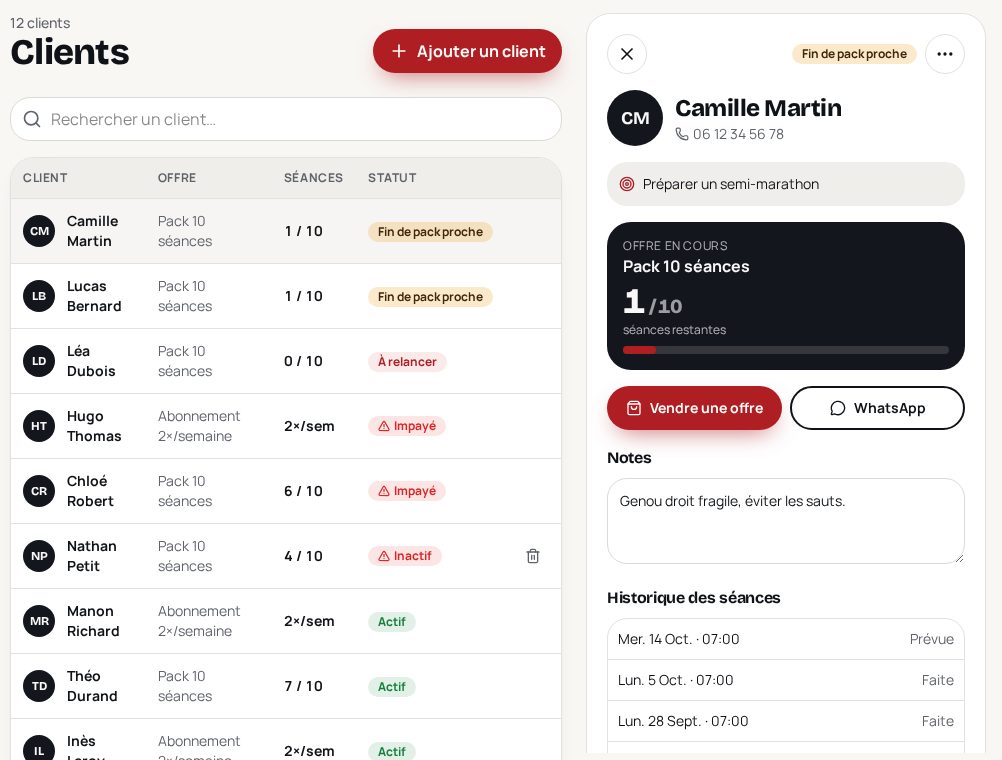
Task: Click the Pack 10 séances offer card title
Action: (x=686, y=267)
